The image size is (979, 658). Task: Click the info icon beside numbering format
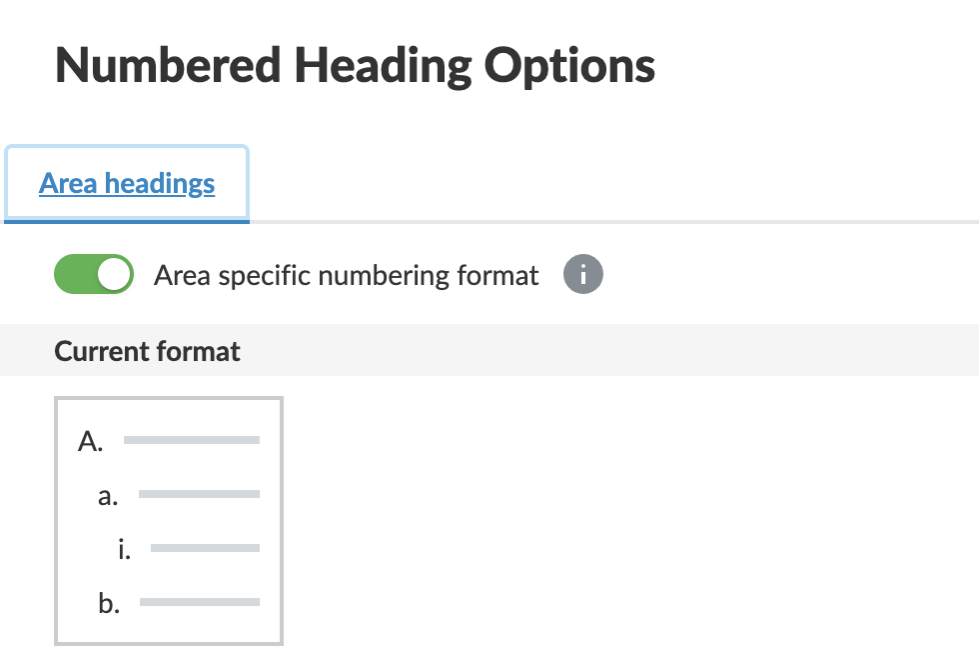tap(583, 275)
